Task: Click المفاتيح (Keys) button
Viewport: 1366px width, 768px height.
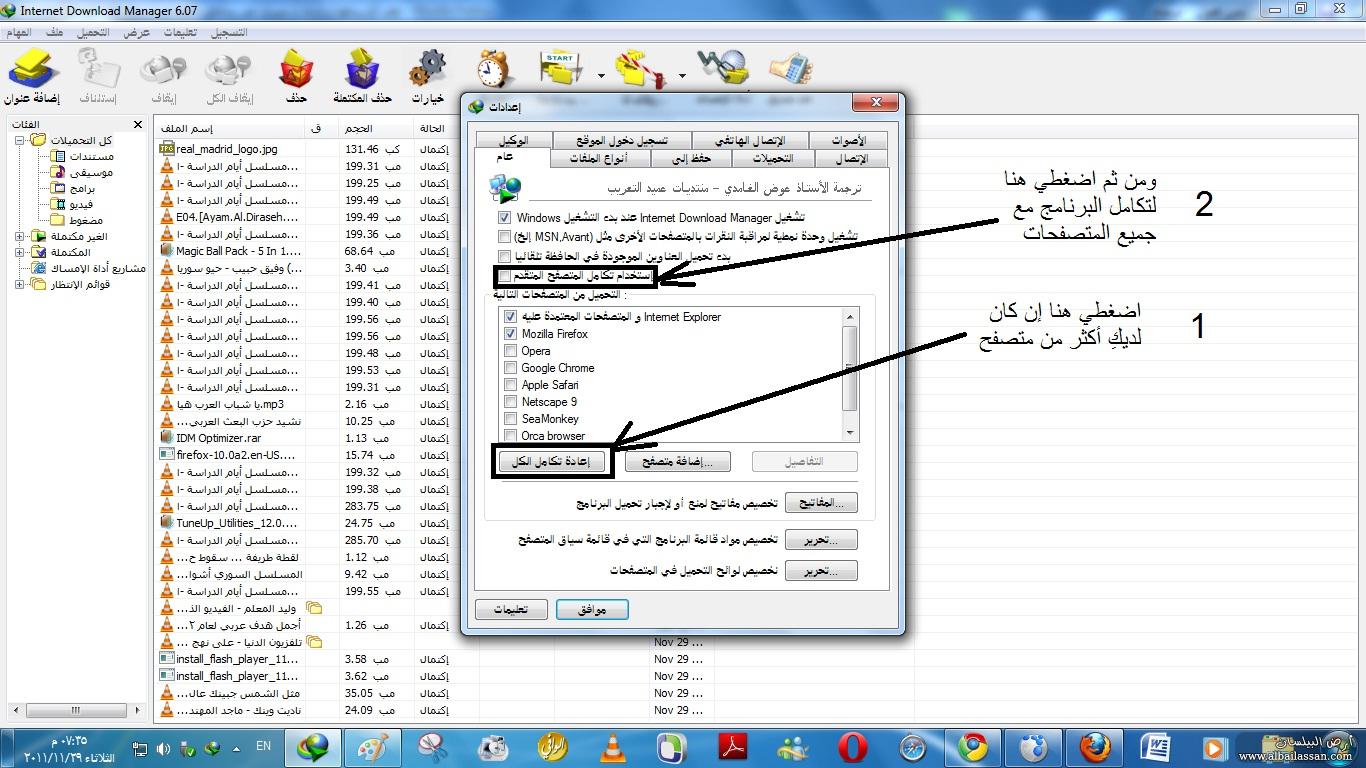Action: click(822, 503)
